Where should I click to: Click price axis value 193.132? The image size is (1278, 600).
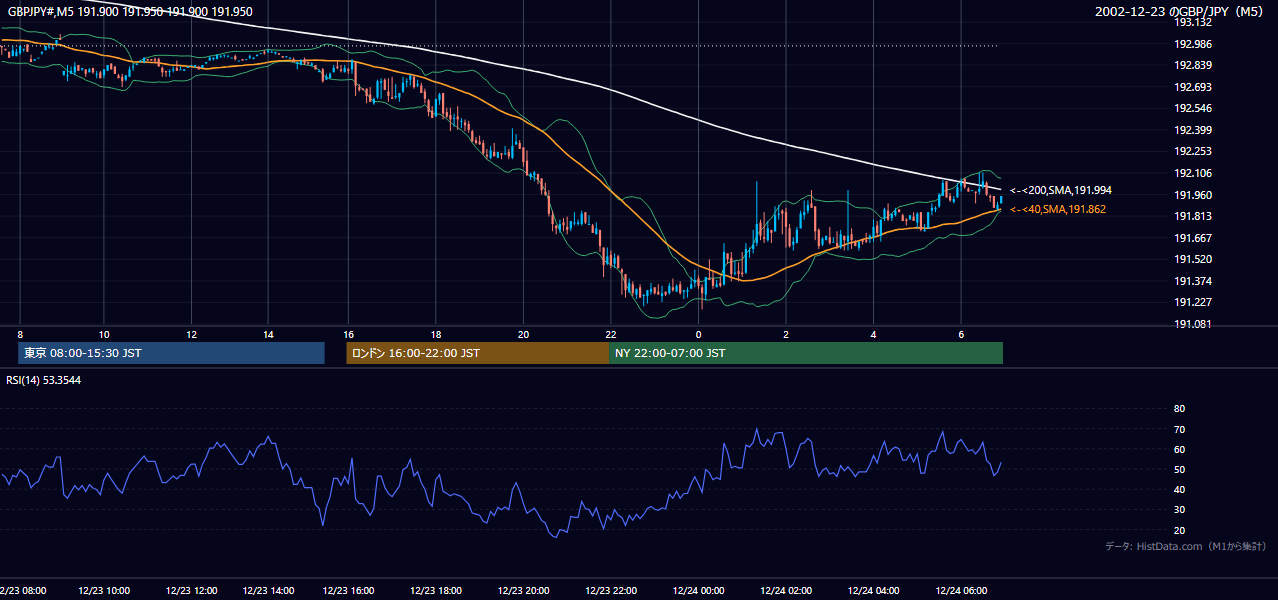(1193, 22)
